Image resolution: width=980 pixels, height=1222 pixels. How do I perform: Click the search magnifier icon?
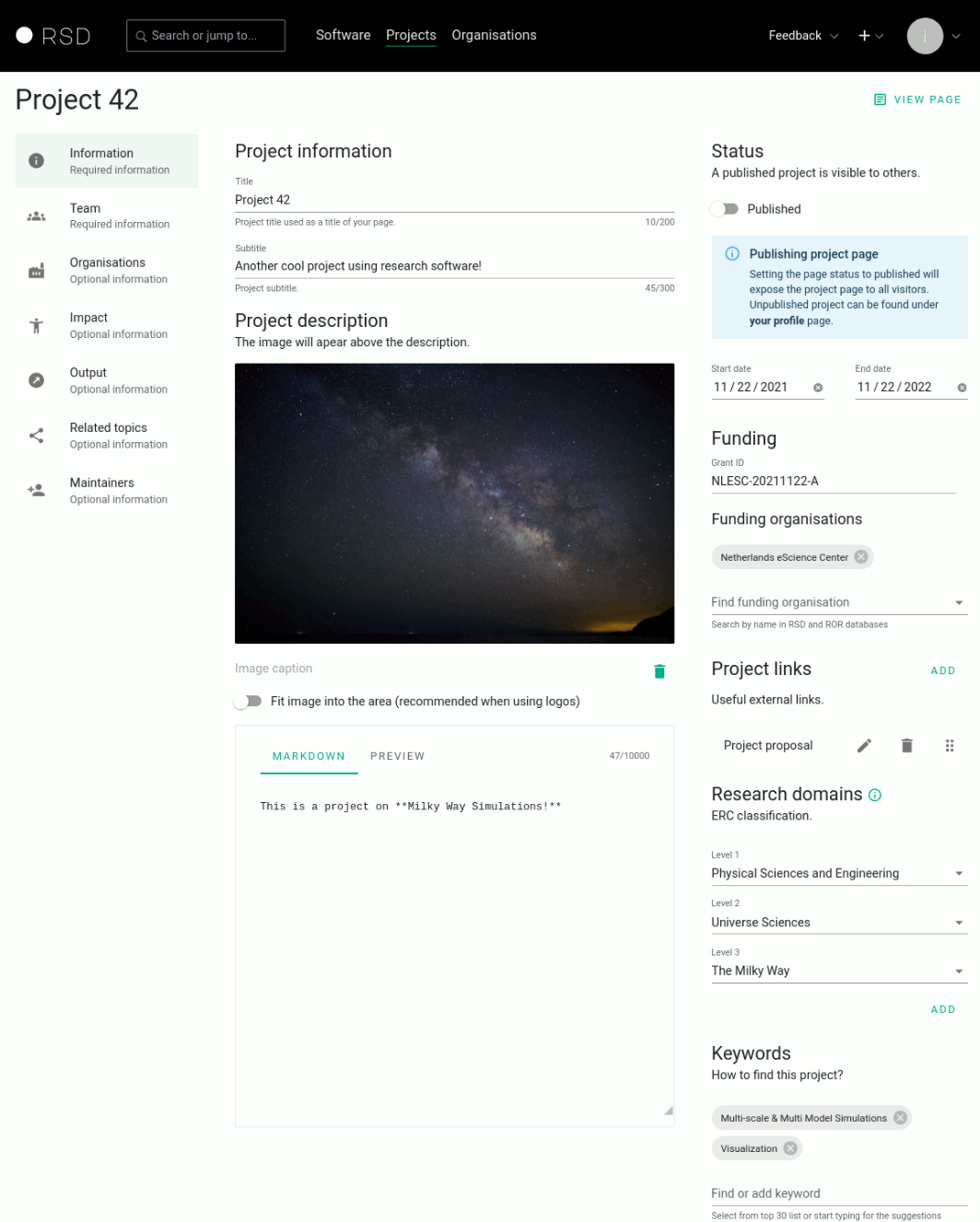point(141,36)
